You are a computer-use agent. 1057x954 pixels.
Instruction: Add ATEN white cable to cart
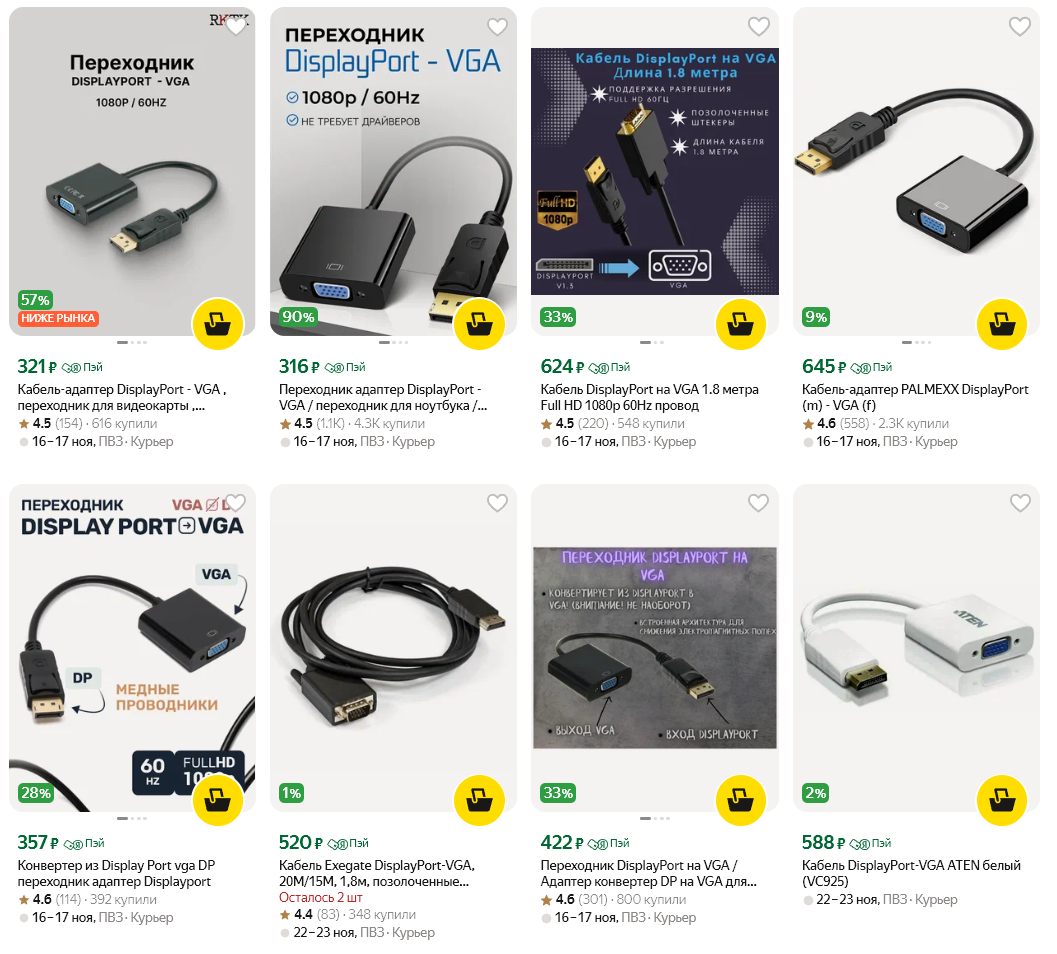click(1002, 800)
